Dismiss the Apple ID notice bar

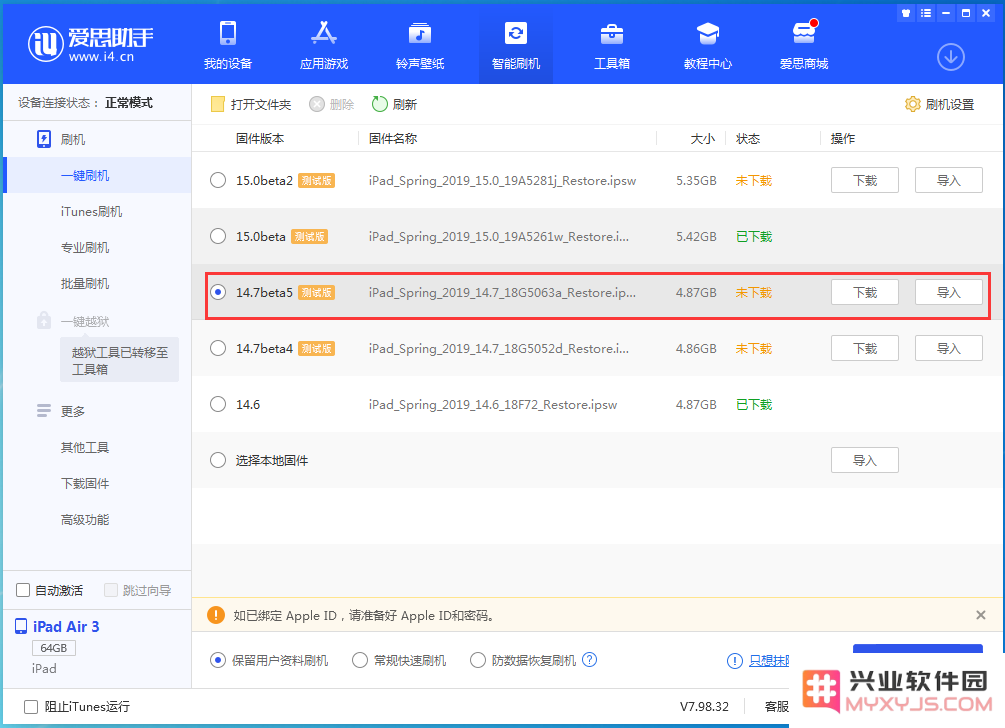(x=980, y=615)
